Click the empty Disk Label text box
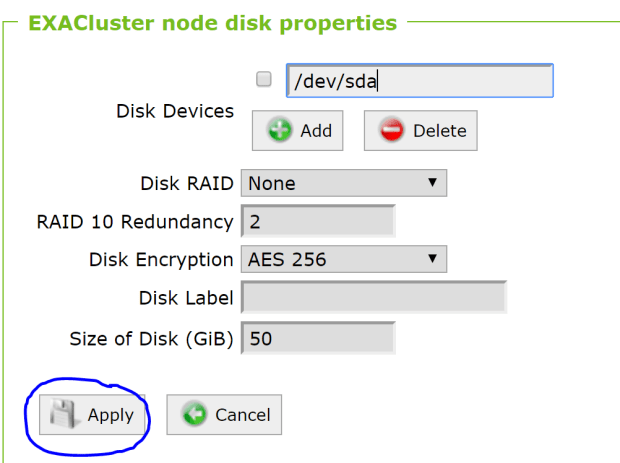The height and width of the screenshot is (463, 620). tap(373, 298)
